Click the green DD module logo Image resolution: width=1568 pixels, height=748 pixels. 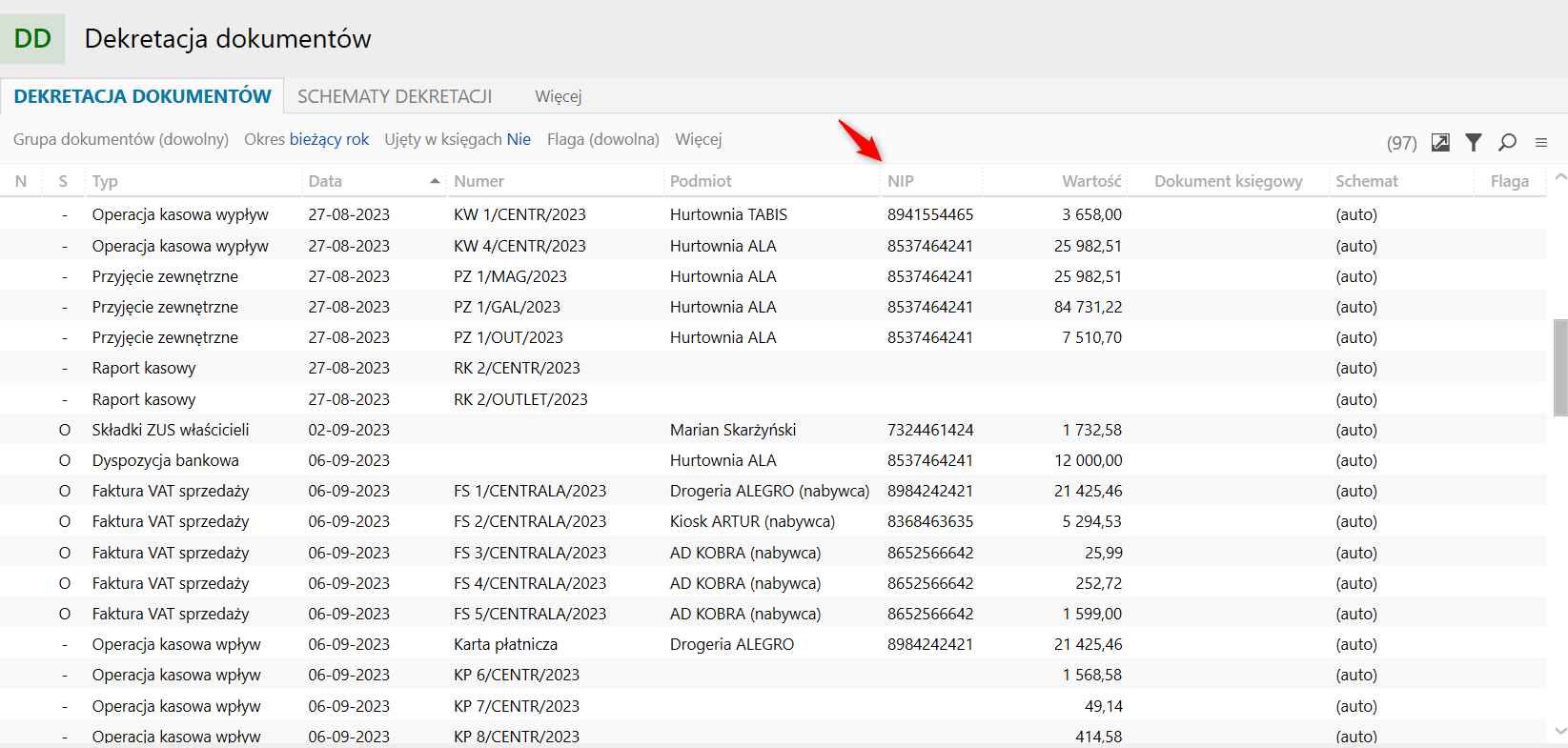(x=32, y=39)
